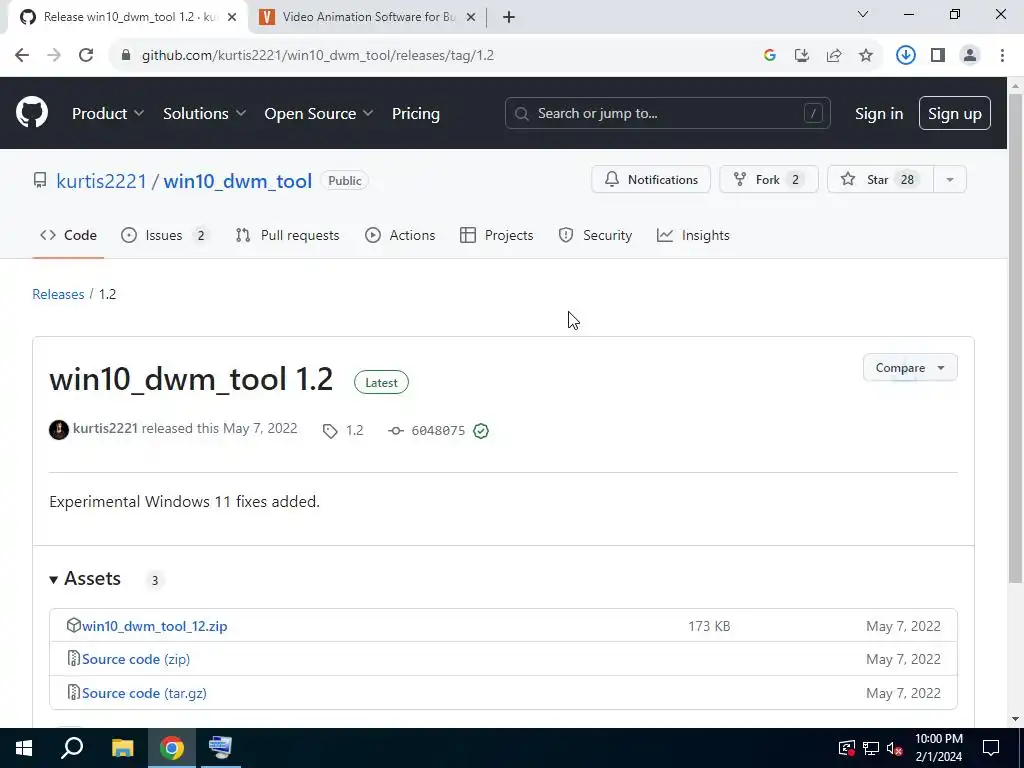Reload the page with refresh icon
This screenshot has height=768, width=1024.
86,56
